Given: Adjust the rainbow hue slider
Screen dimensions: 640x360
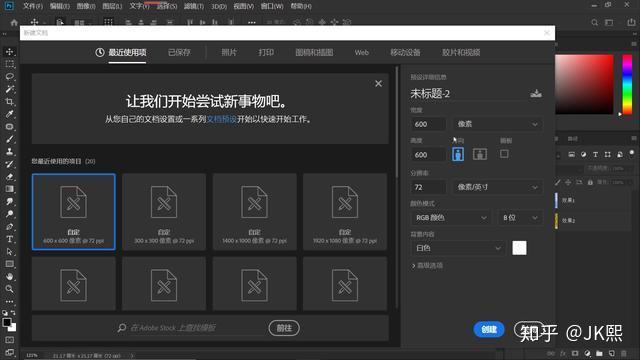Looking at the screenshot, I should click(627, 84).
